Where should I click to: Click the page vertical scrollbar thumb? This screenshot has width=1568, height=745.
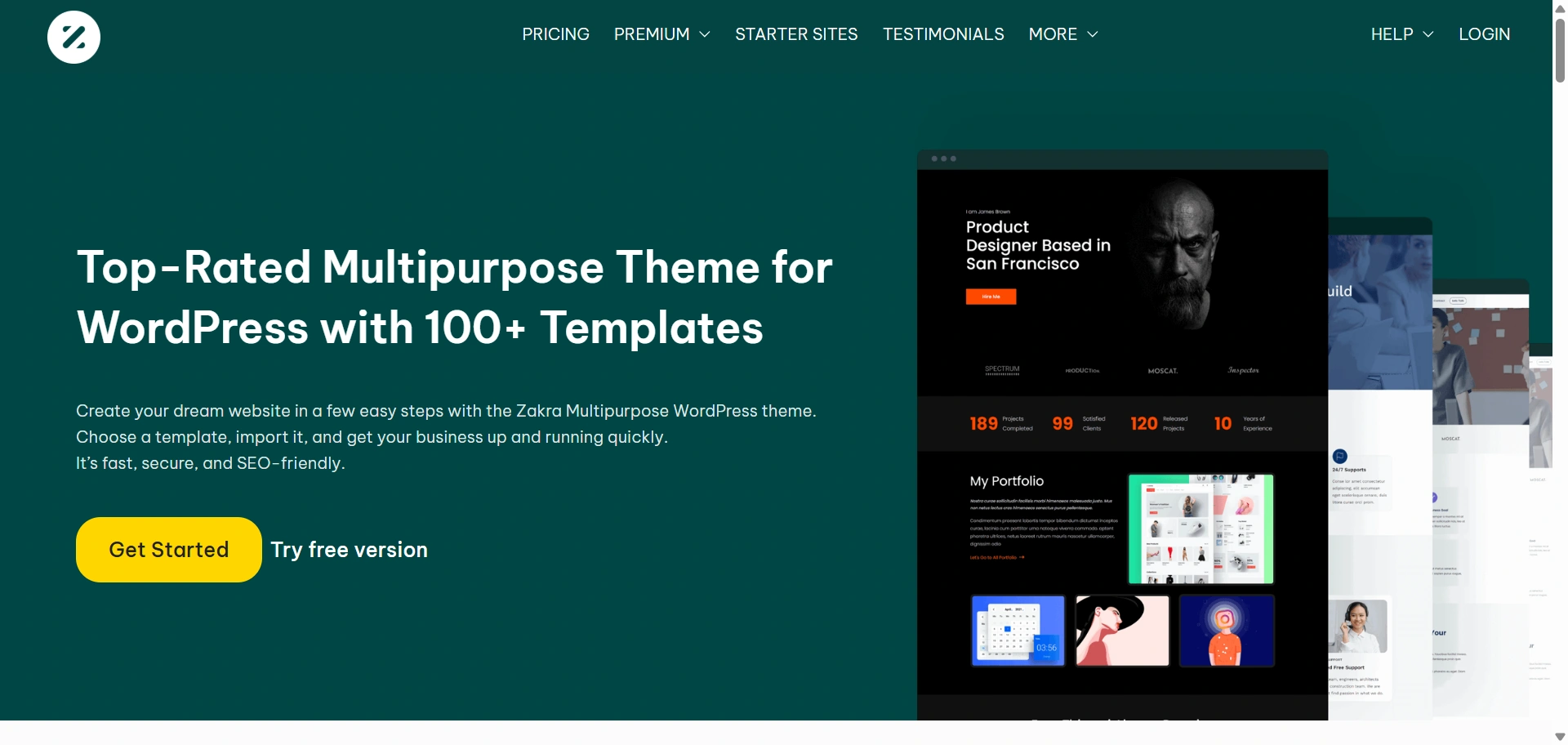1560,49
